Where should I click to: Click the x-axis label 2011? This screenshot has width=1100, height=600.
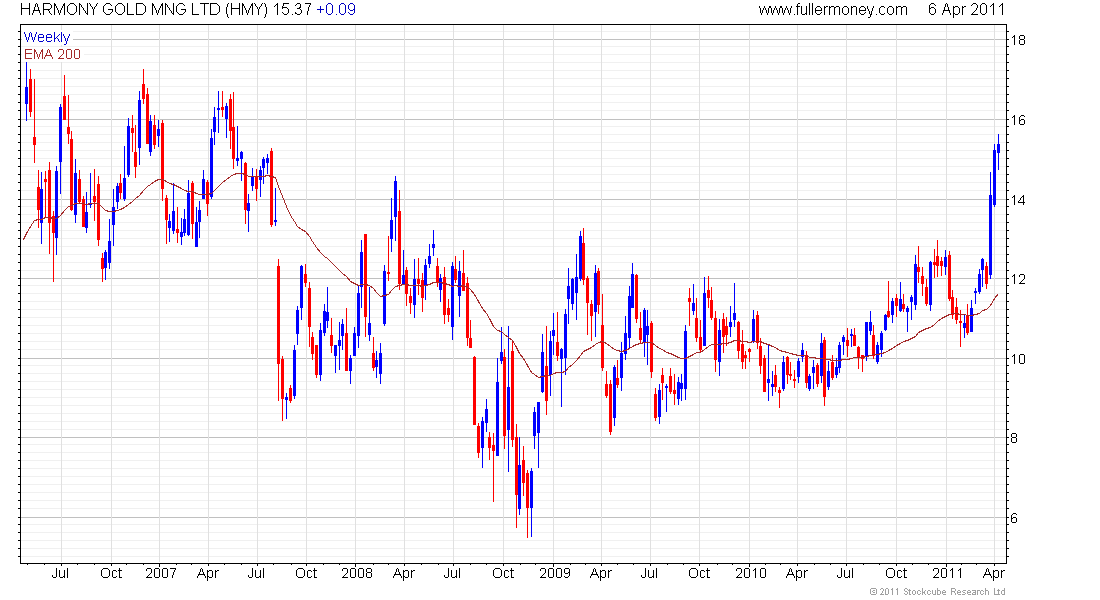tap(947, 573)
